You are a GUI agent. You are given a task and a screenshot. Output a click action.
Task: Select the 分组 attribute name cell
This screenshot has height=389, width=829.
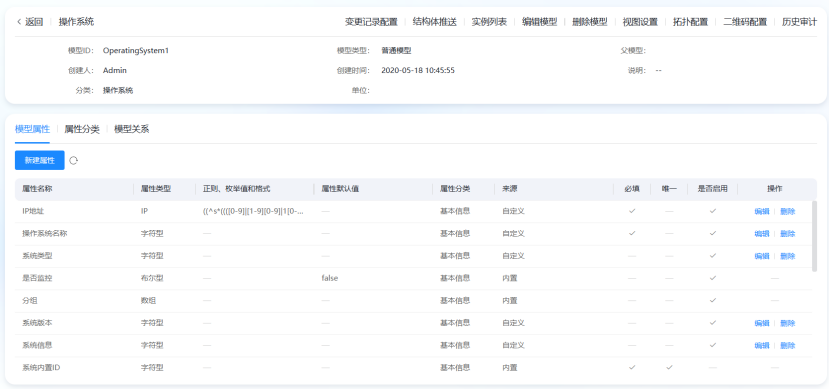30,300
